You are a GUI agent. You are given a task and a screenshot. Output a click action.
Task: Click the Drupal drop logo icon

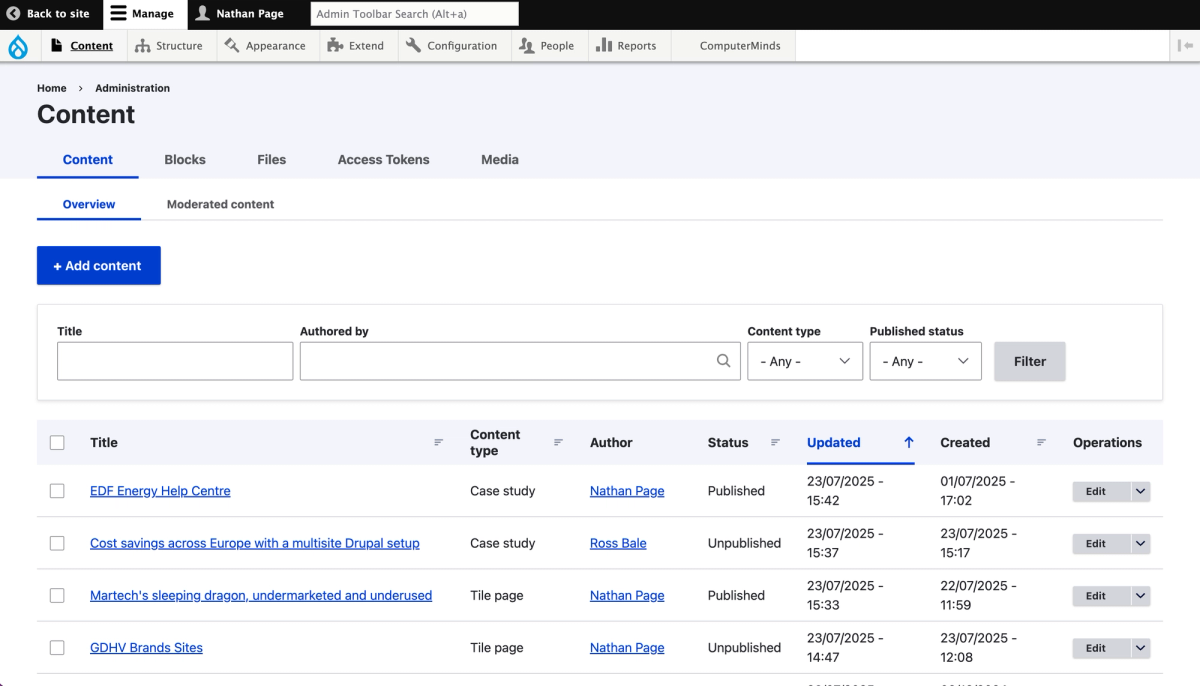tap(18, 46)
